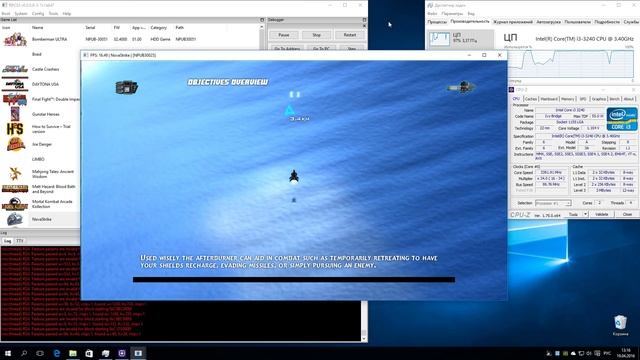Image resolution: width=640 pixels, height=360 pixels.
Task: Sort the game list by Name column
Action: 37,28
